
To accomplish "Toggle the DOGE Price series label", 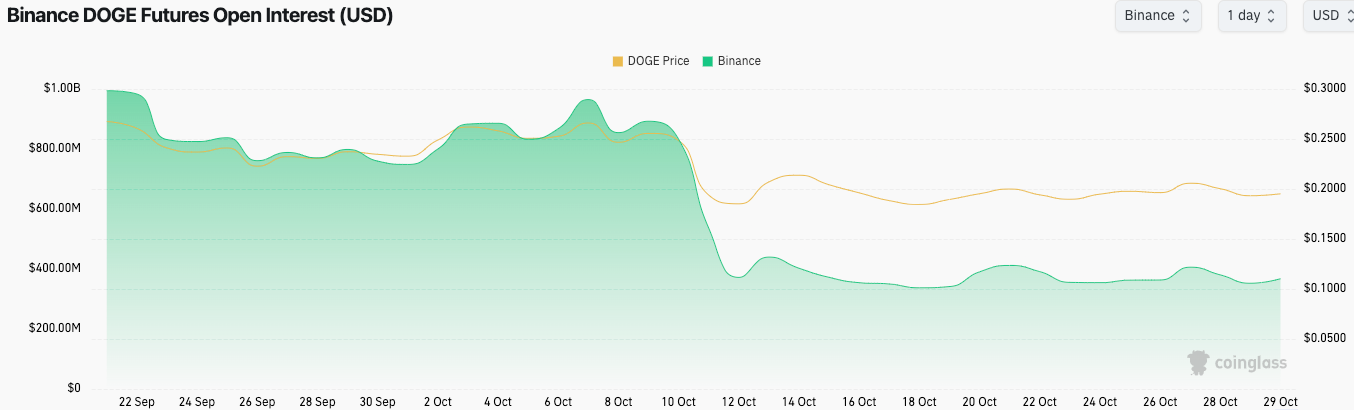I will pos(658,61).
